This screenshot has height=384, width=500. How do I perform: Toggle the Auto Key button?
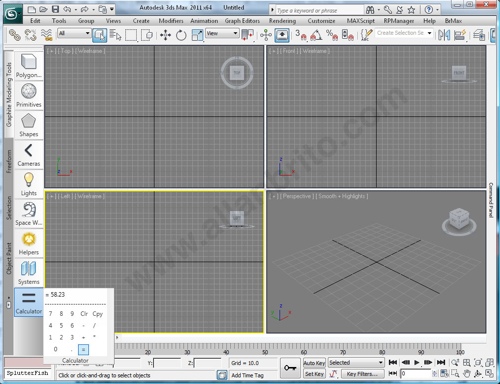[x=314, y=363]
